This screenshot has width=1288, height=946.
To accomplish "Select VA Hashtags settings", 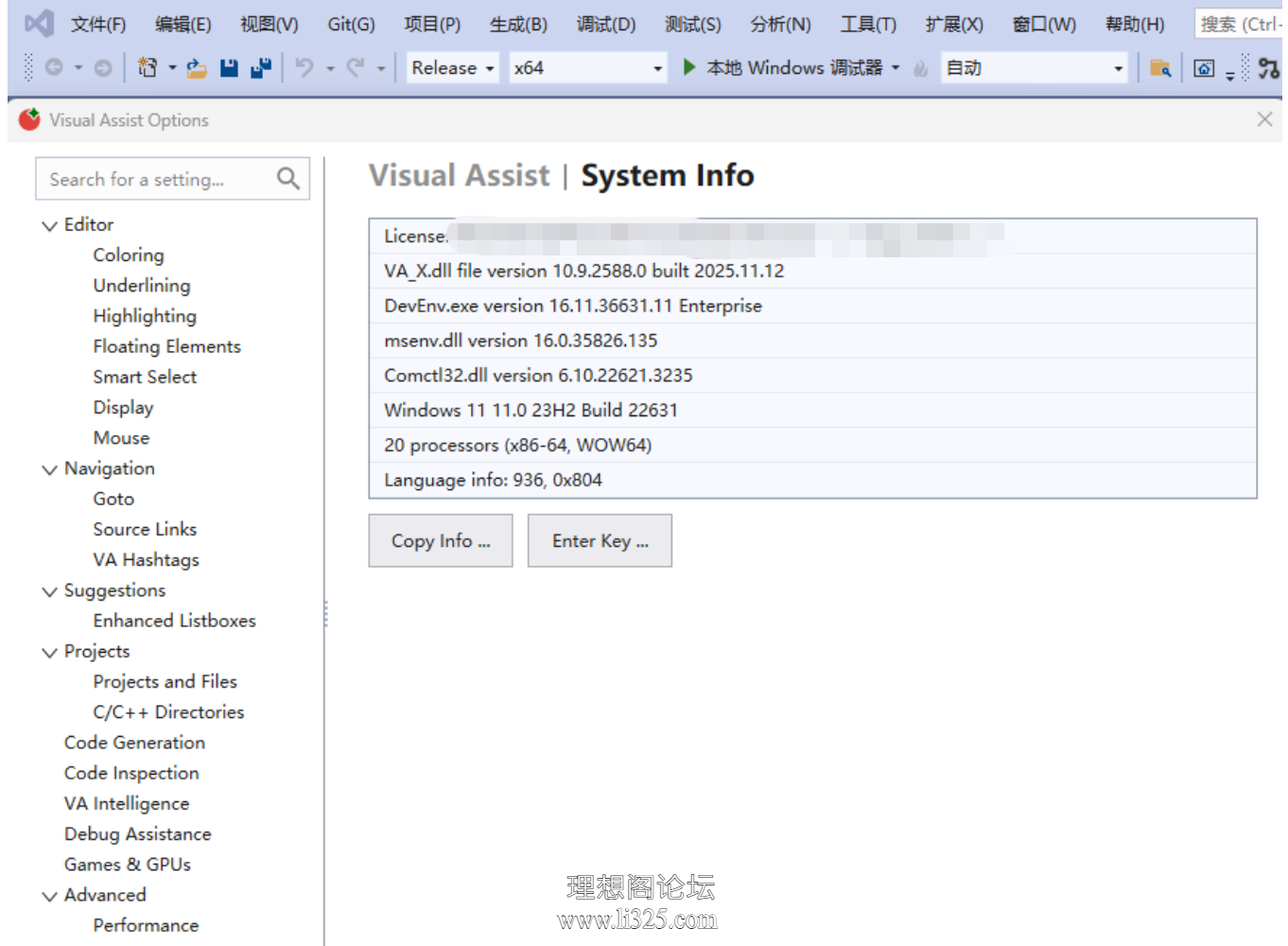I will (146, 560).
